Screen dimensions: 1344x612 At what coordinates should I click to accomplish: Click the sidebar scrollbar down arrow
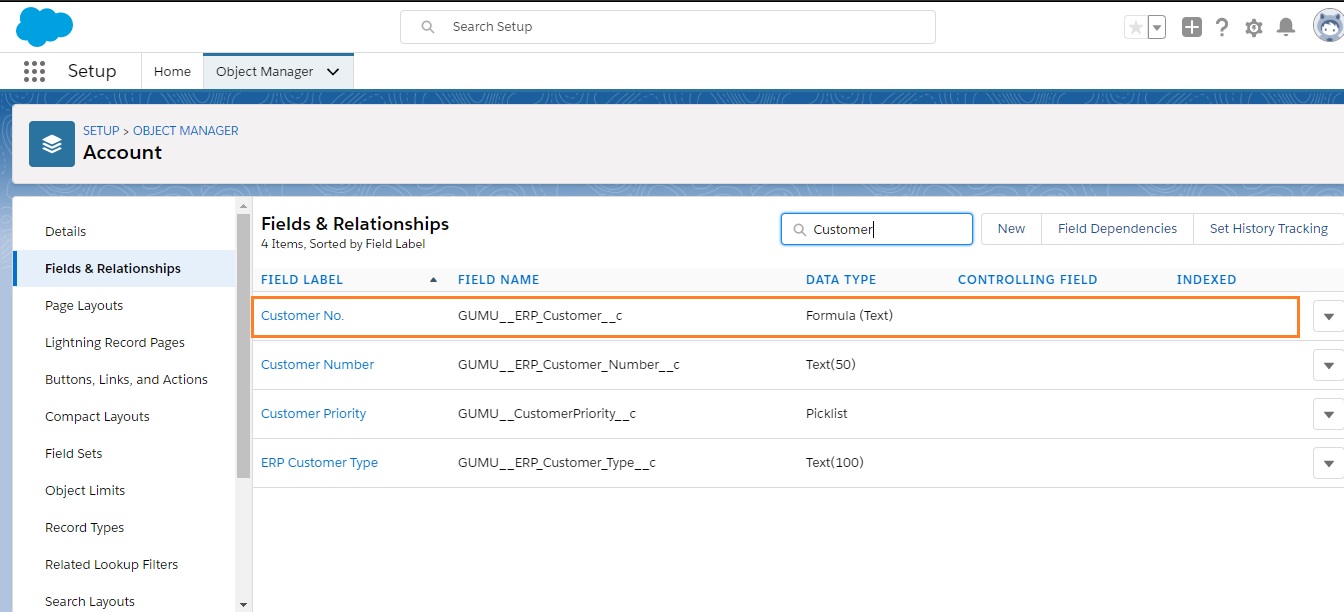pos(244,604)
